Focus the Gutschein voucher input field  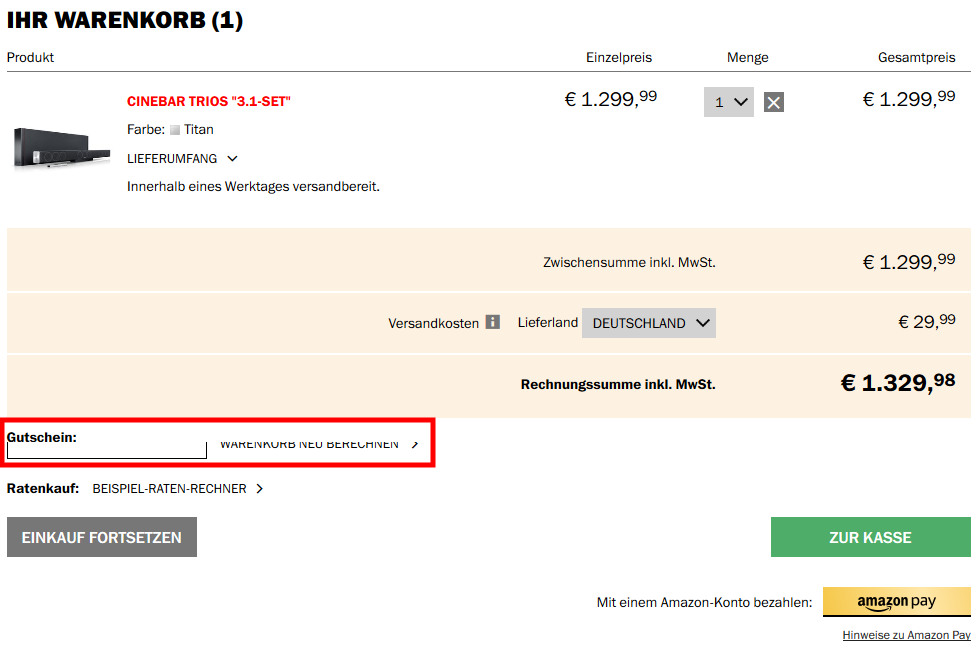pyautogui.click(x=106, y=451)
